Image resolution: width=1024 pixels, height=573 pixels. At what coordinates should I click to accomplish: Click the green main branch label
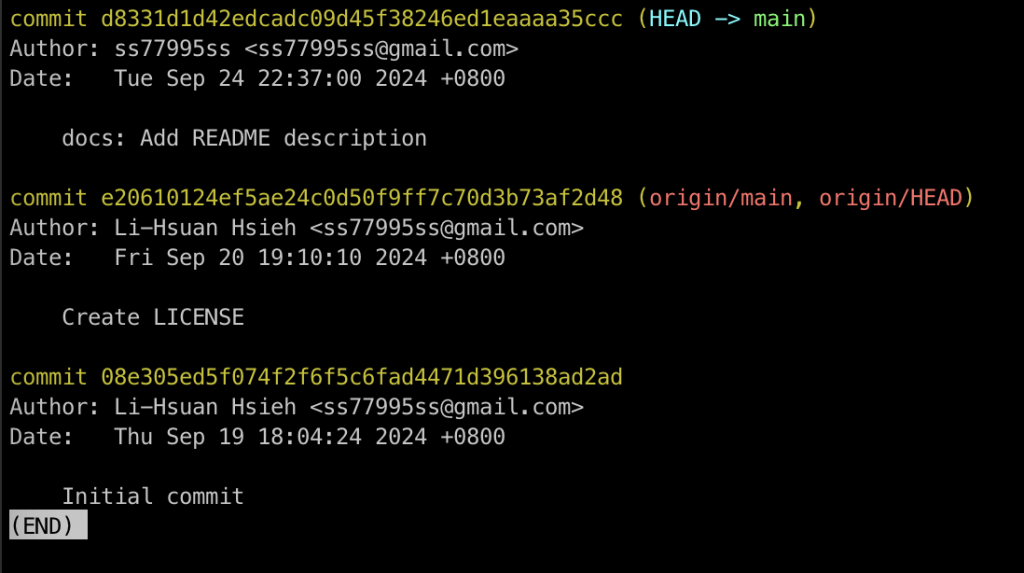coord(779,19)
